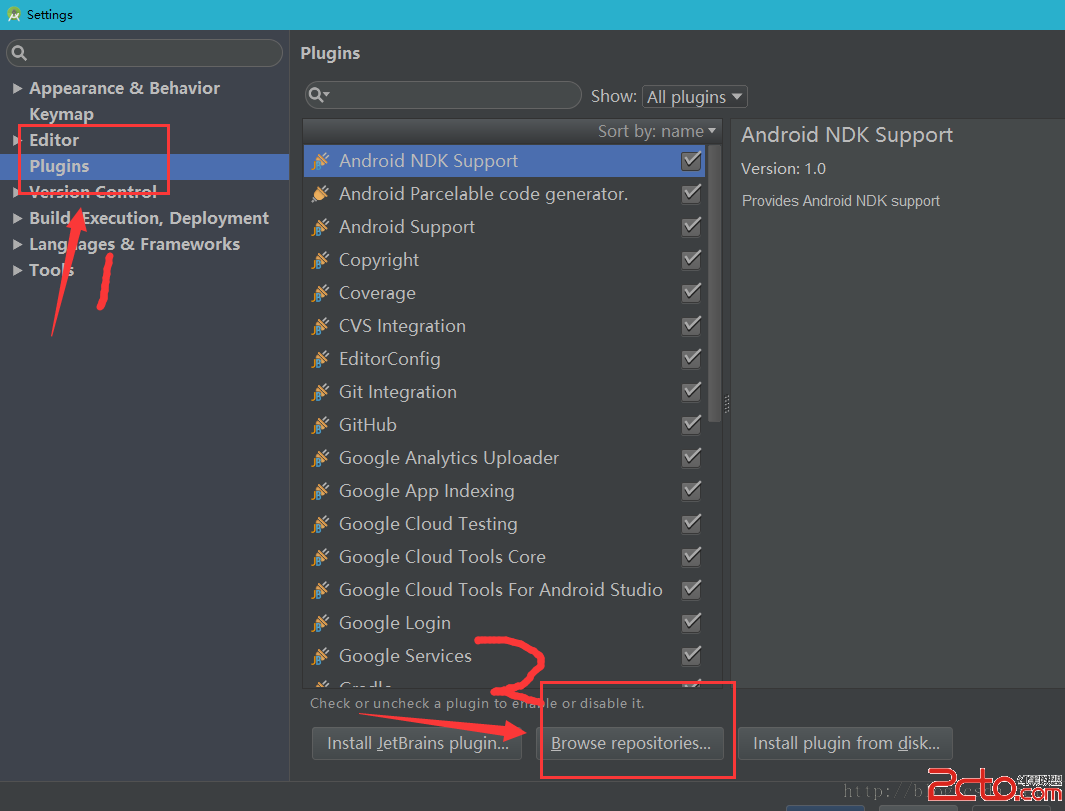
Task: Click the Android Parcelable code generator icon
Action: 320,194
